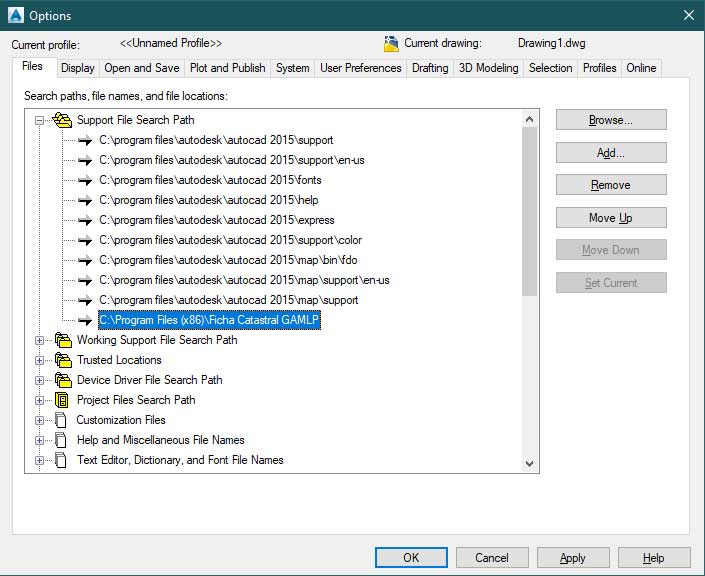Viewport: 705px width, 576px height.
Task: Click arrow icon beside 2015\support path
Action: click(85, 140)
